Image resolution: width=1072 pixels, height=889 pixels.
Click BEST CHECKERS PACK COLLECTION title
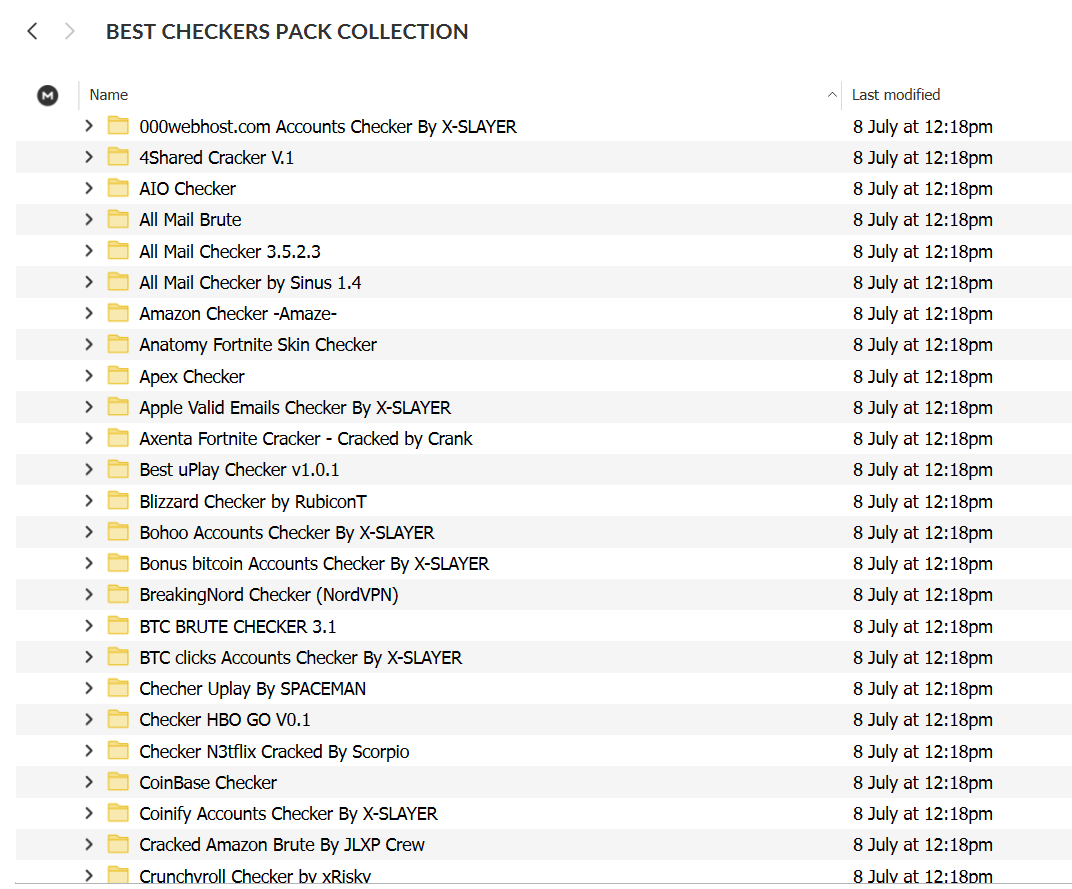(x=287, y=31)
